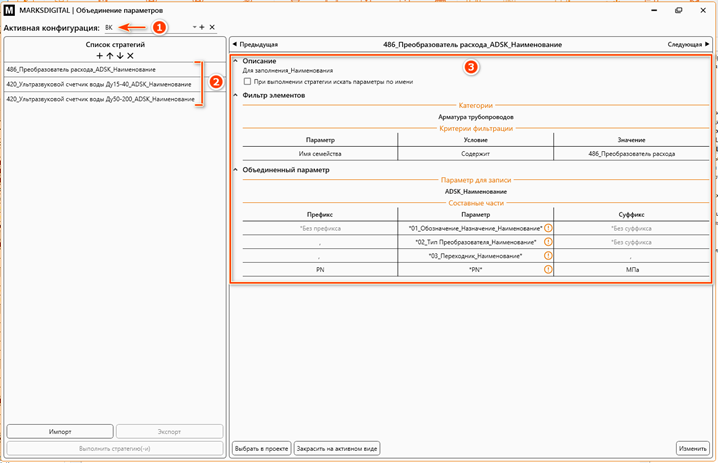Select strategy 420_Ультразвуковой счетчик воды Ду15-40

coord(100,84)
